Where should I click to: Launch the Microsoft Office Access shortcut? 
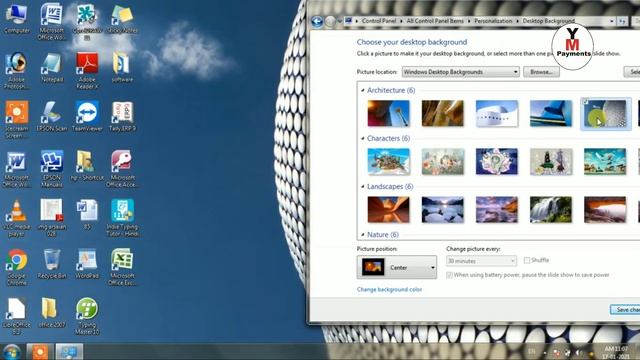pyautogui.click(x=122, y=169)
